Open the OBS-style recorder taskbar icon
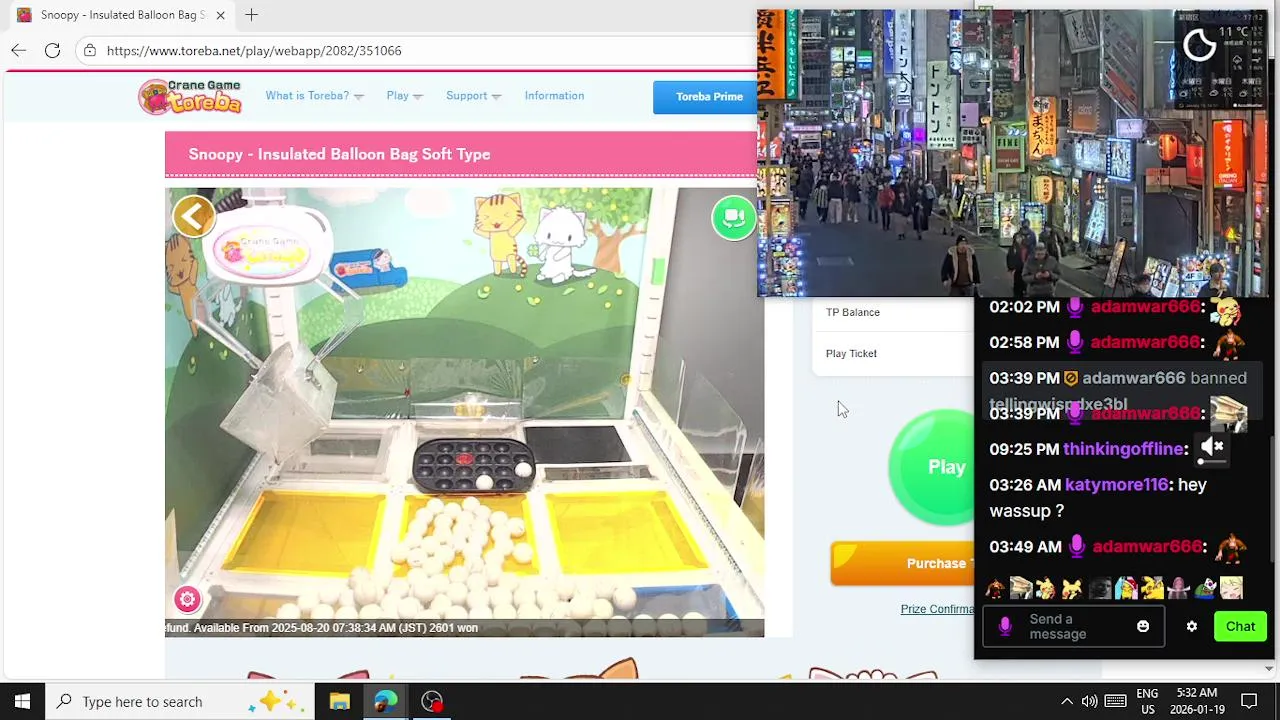 click(432, 701)
